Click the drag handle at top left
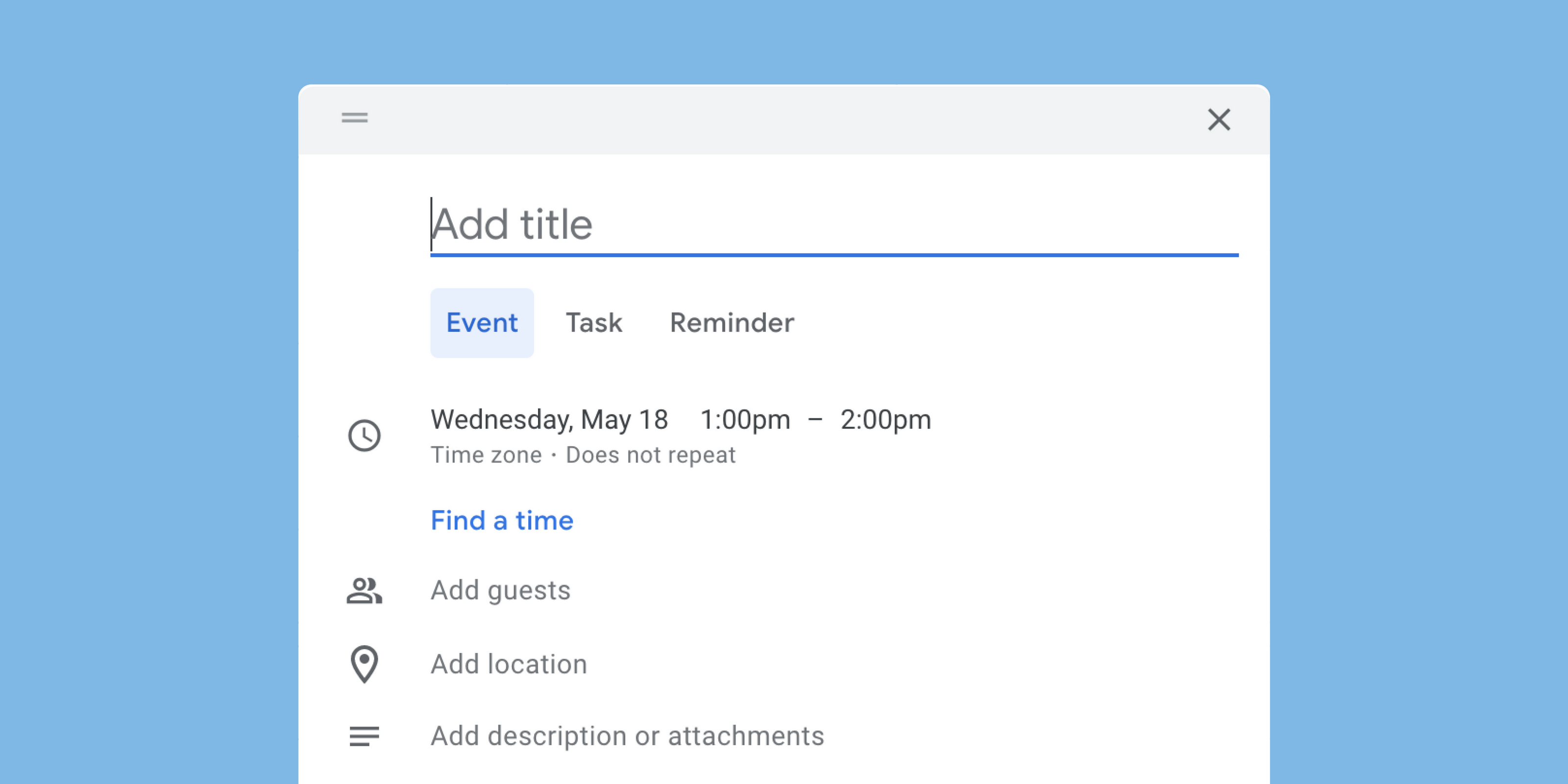The height and width of the screenshot is (784, 1568). pyautogui.click(x=355, y=118)
